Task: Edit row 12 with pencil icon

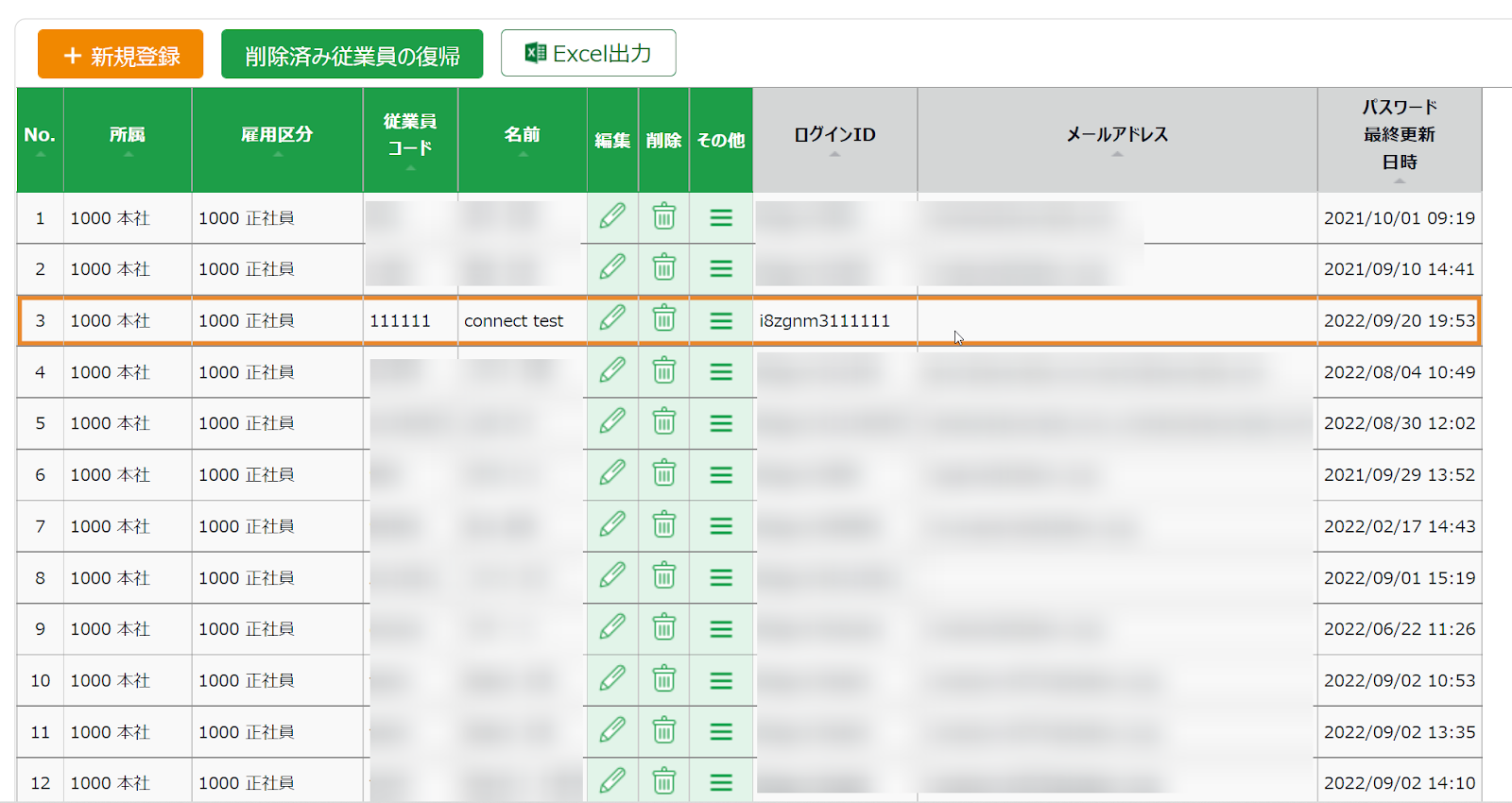Action: point(612,780)
